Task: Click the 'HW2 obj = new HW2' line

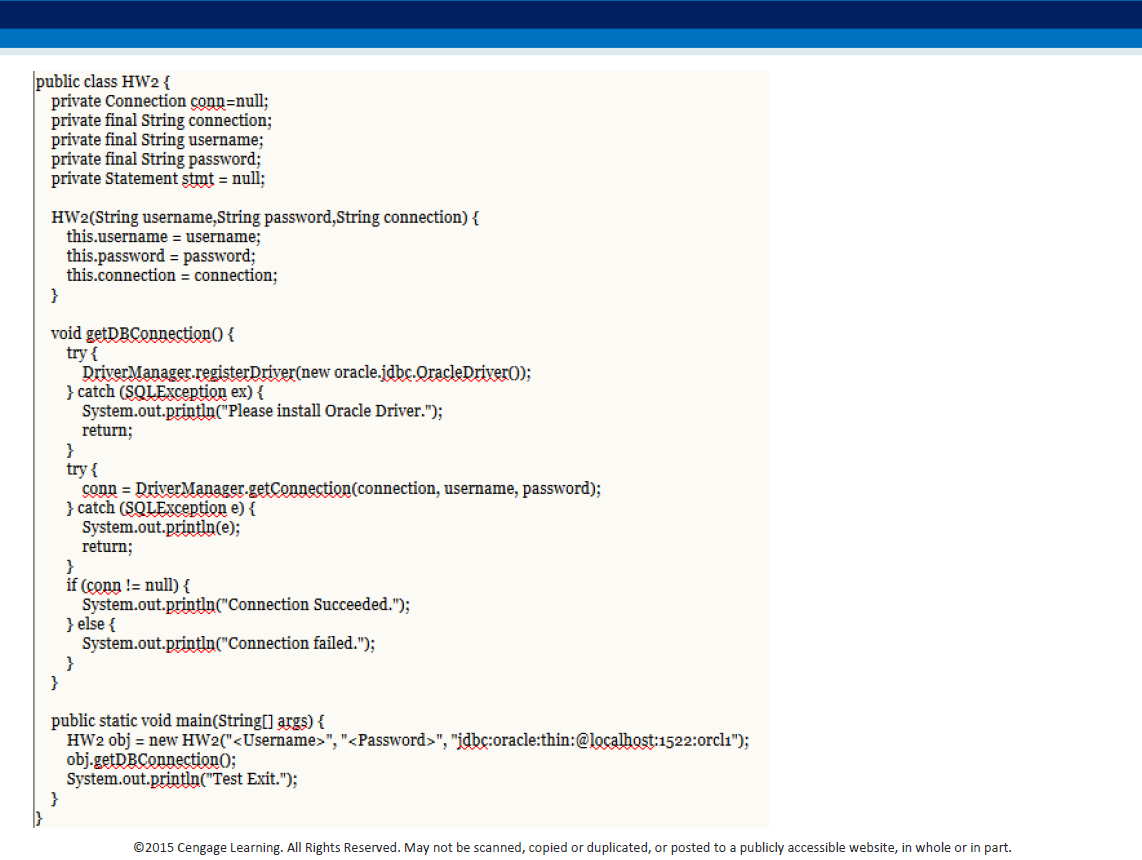Action: click(408, 741)
